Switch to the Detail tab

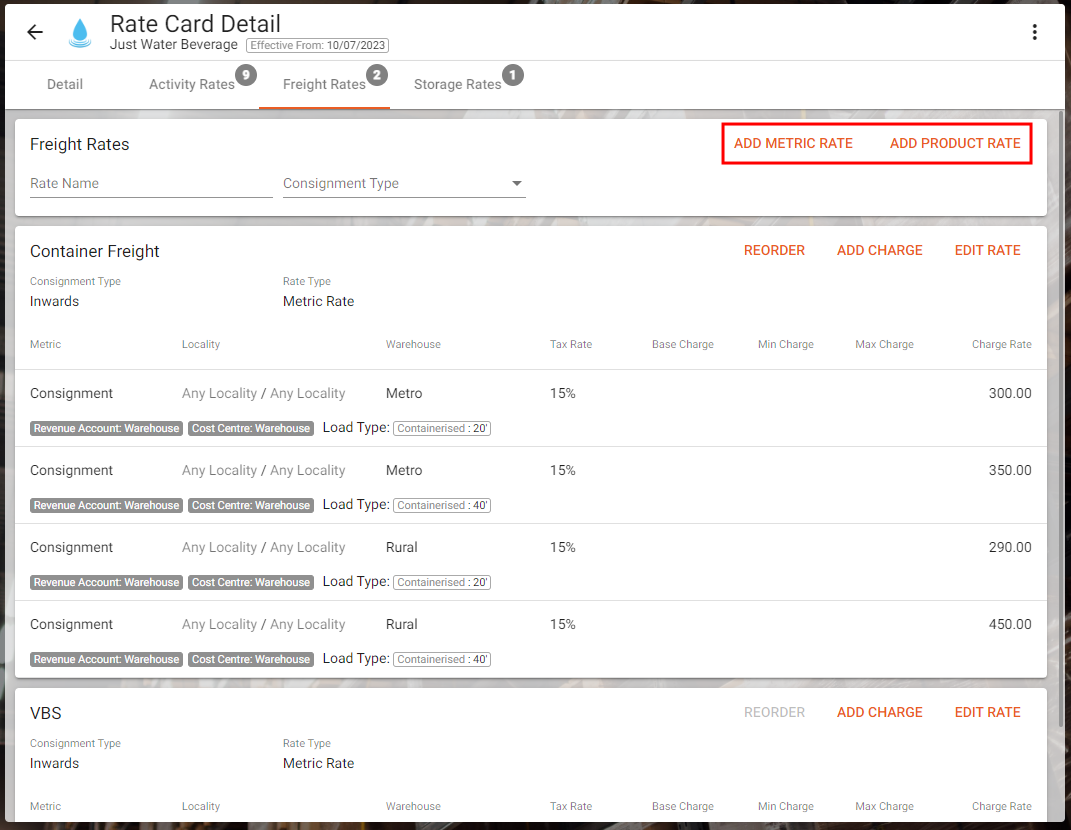coord(64,84)
